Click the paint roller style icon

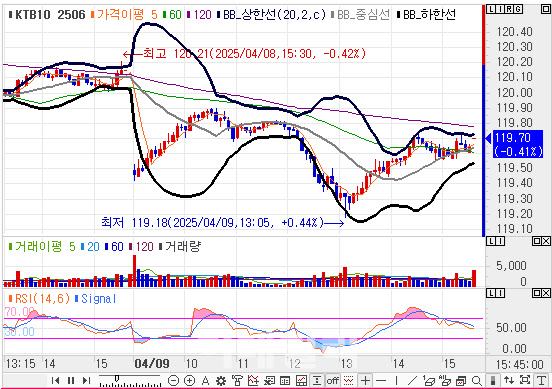point(238,381)
